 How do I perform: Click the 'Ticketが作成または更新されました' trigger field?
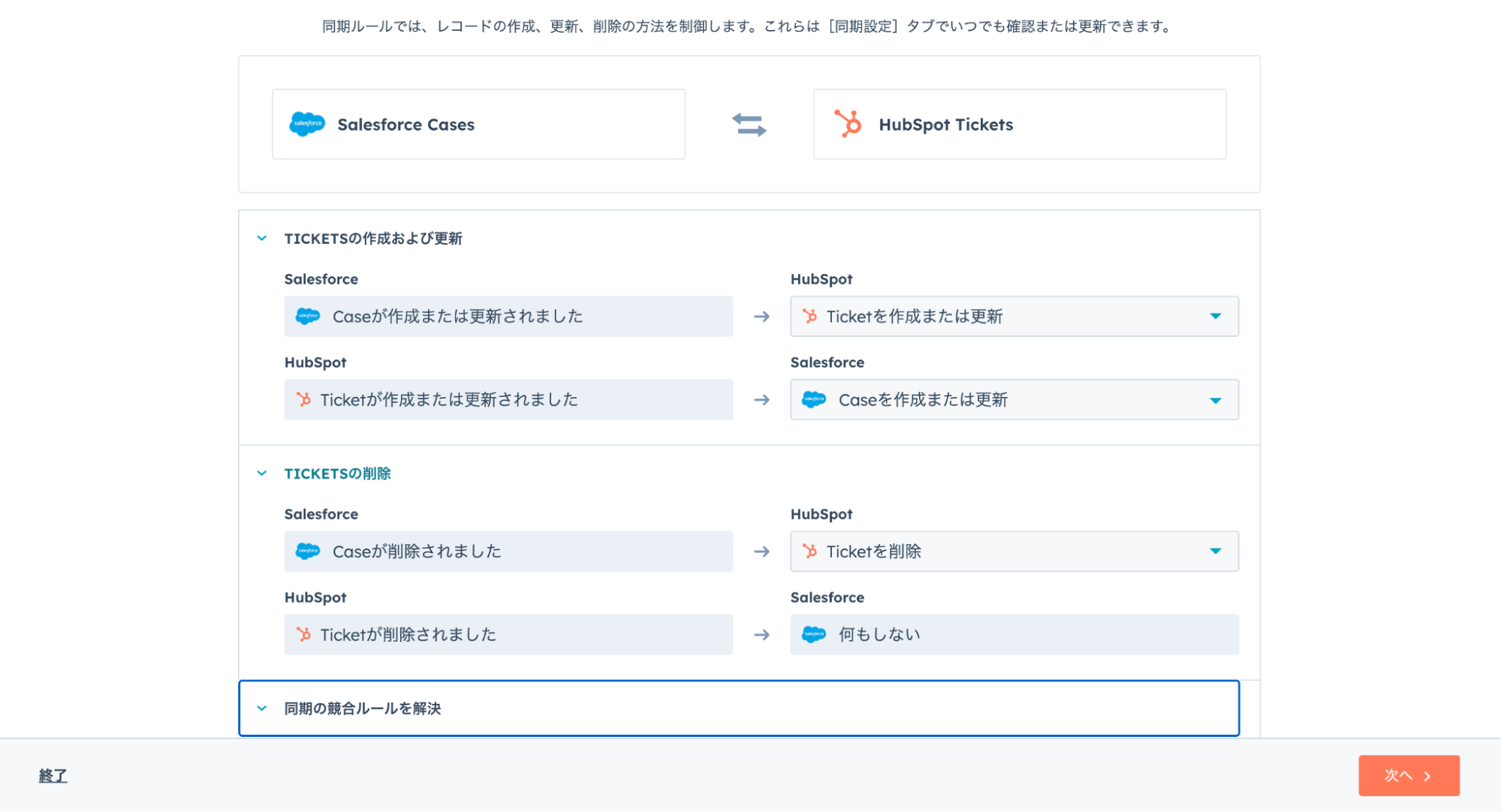508,400
